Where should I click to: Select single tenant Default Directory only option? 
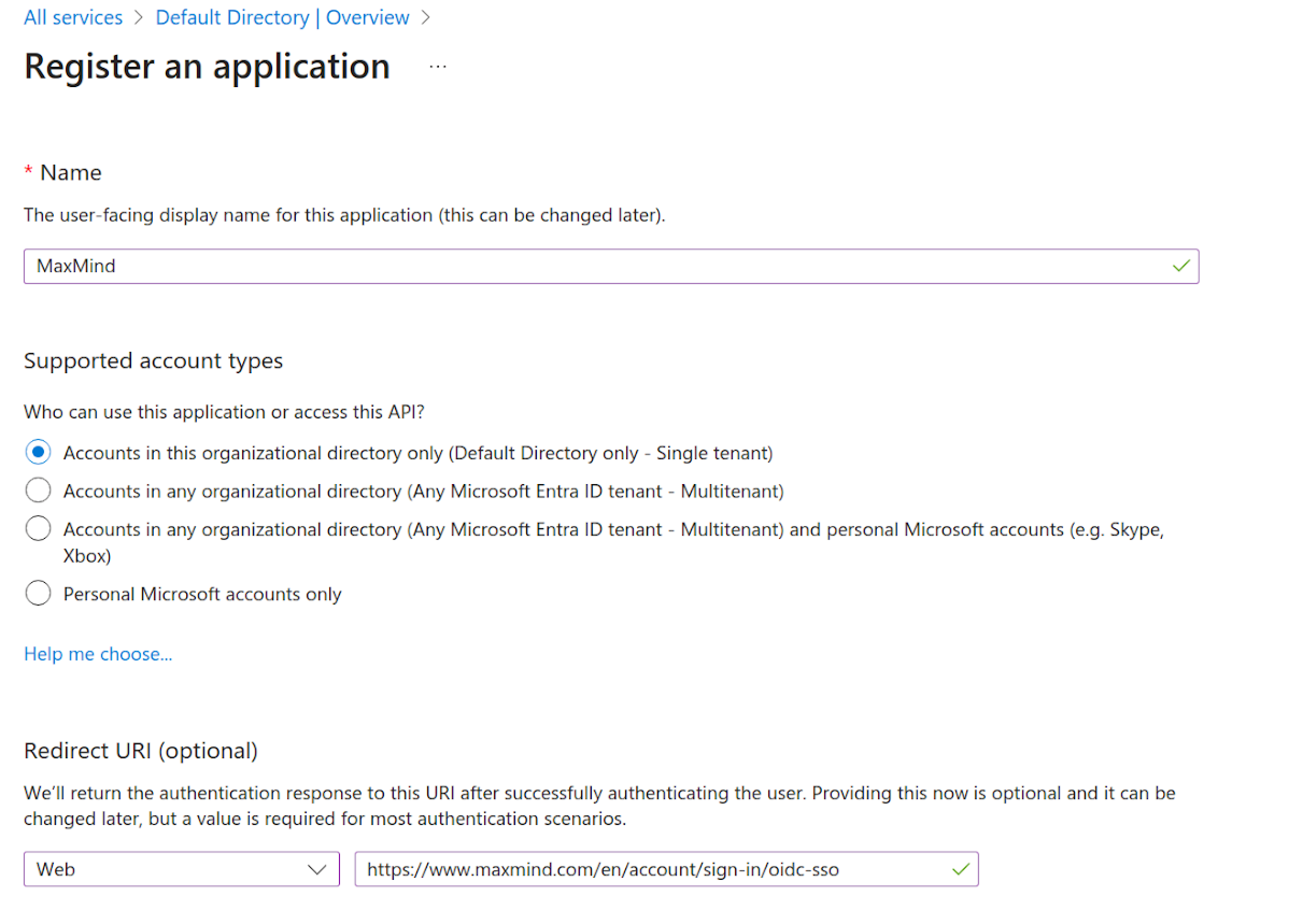click(38, 452)
